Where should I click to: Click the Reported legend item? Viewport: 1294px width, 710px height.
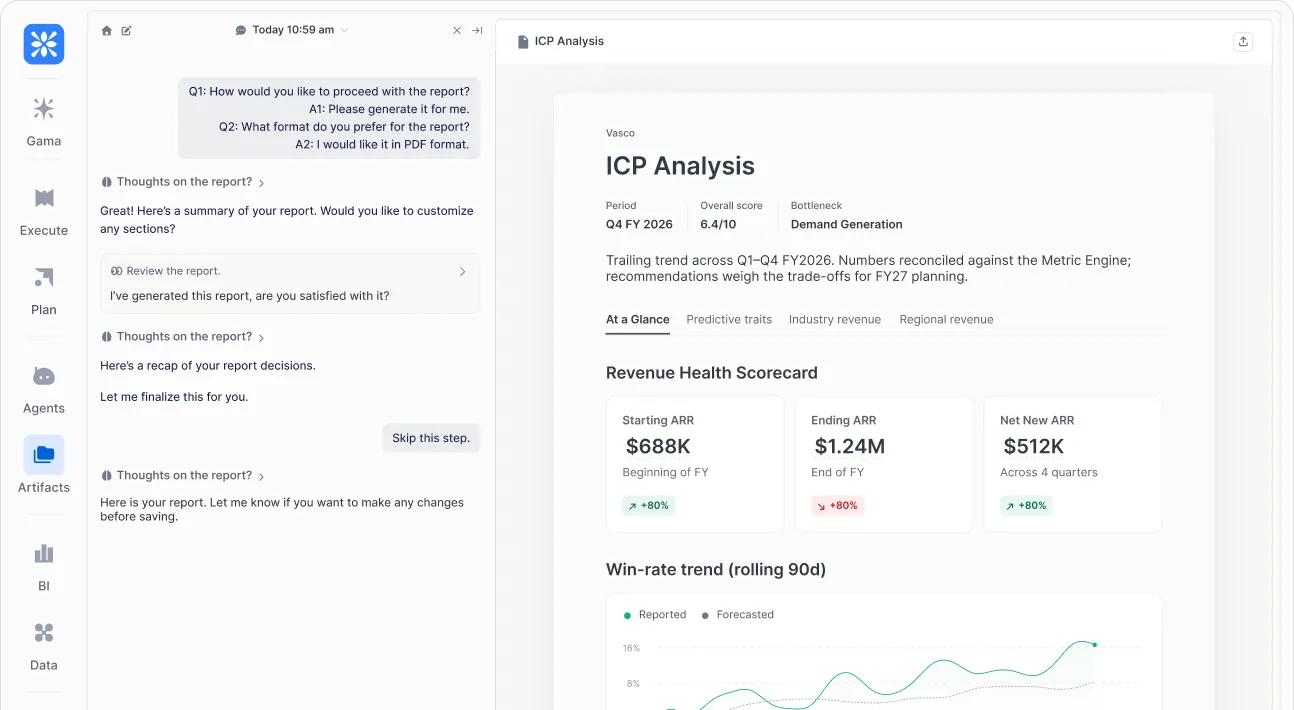coord(655,615)
